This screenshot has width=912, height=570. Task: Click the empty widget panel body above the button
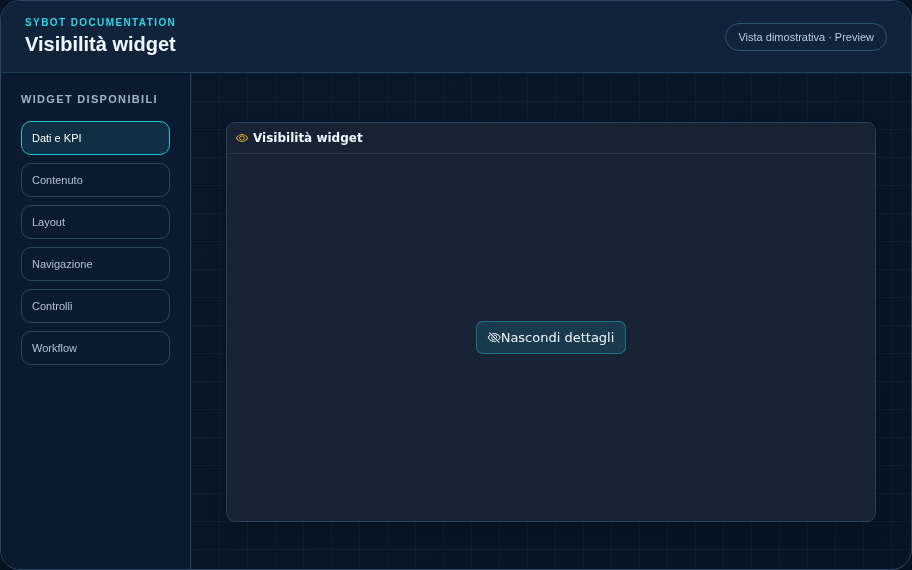coord(551,233)
